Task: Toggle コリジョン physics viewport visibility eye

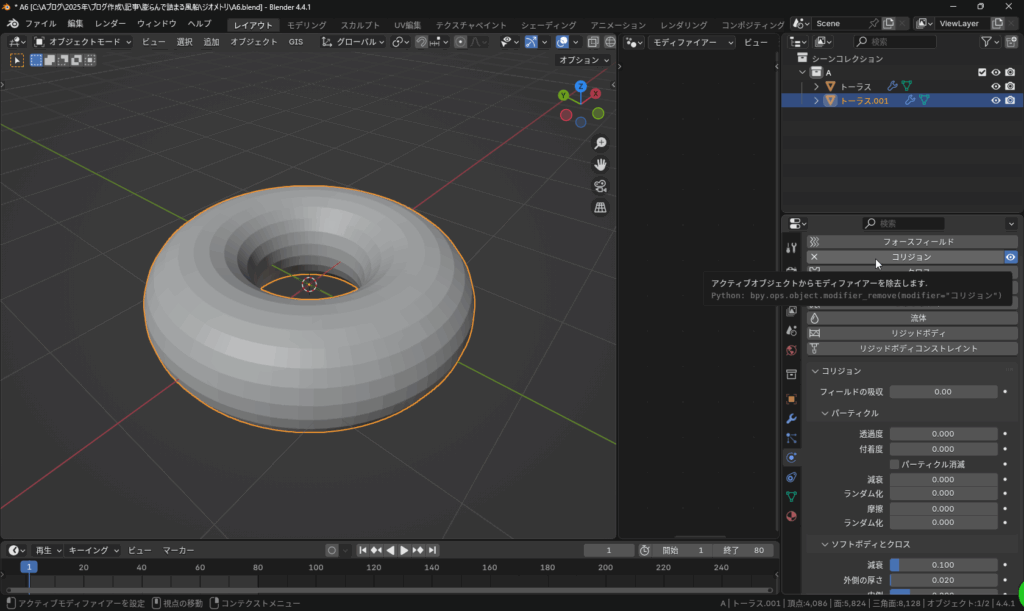Action: [x=1010, y=257]
